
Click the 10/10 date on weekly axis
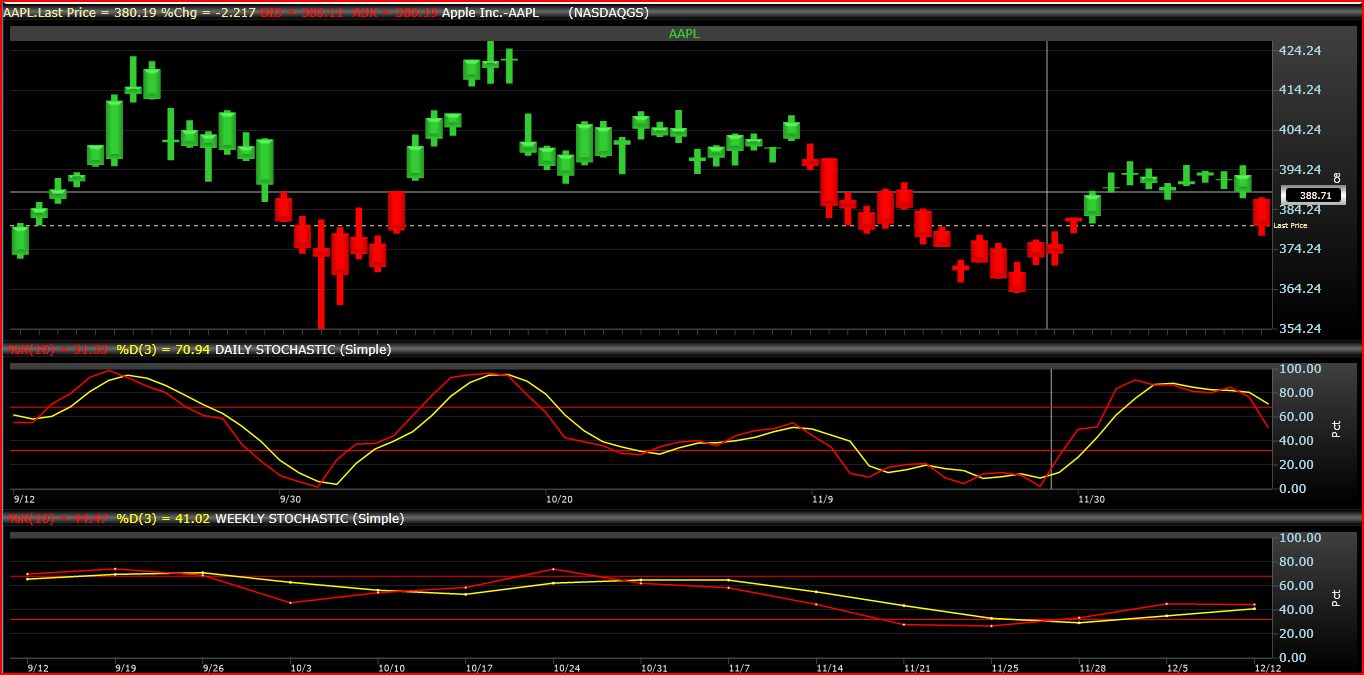(391, 668)
